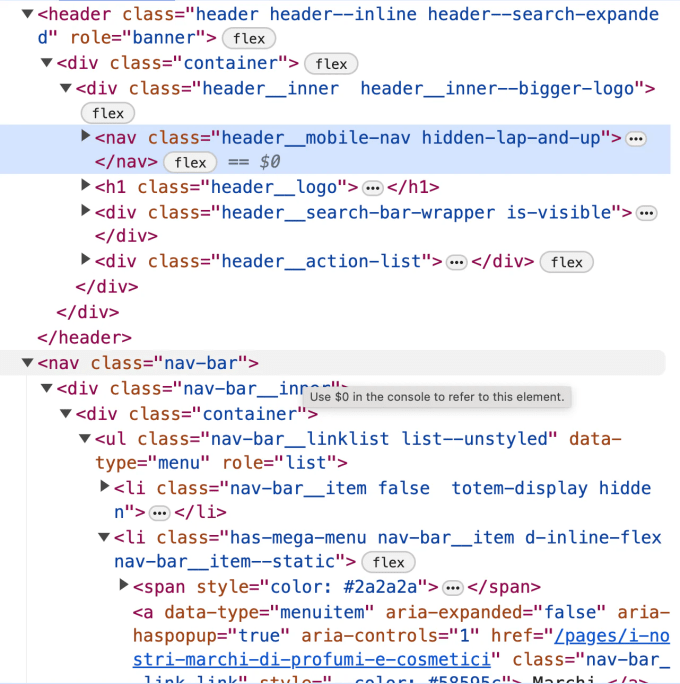Click the "== $0" console reference marker
The image size is (680, 684).
pos(254,162)
